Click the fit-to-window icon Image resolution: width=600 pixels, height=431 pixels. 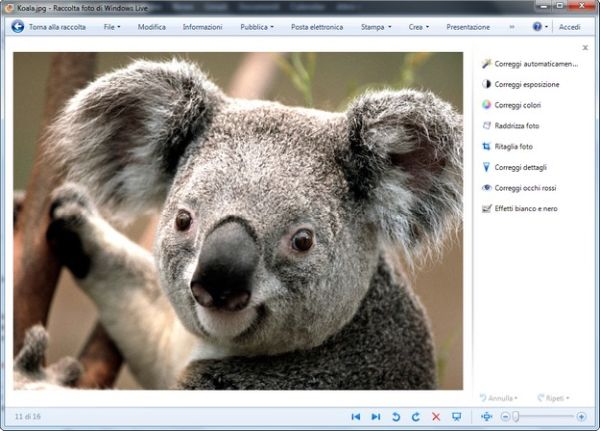pos(487,416)
